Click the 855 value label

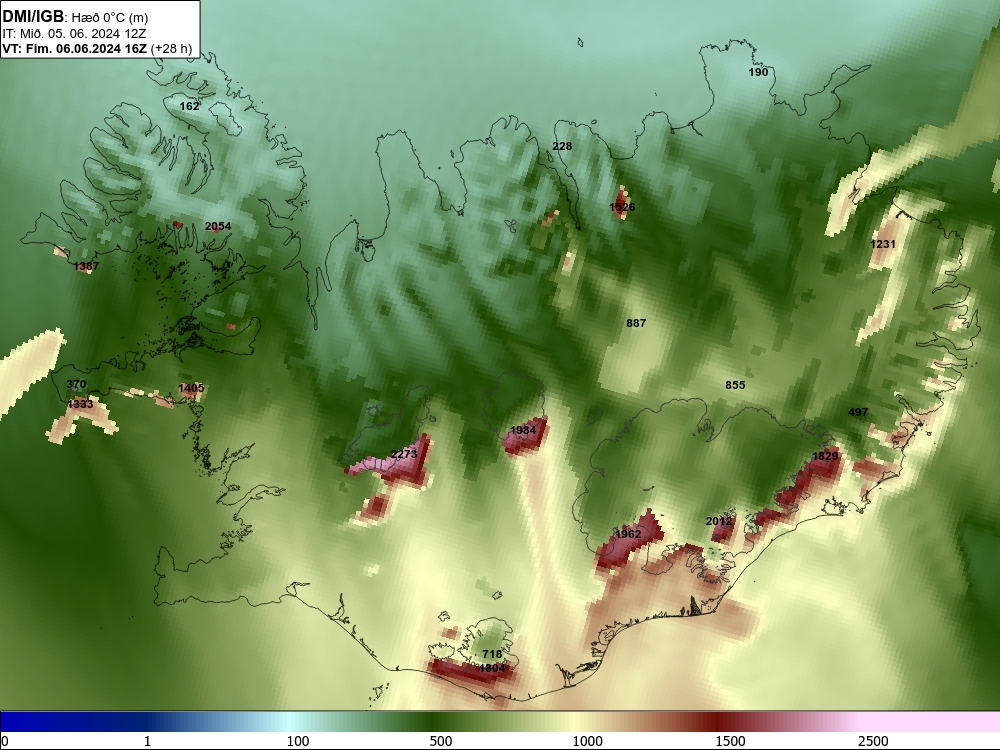point(735,385)
